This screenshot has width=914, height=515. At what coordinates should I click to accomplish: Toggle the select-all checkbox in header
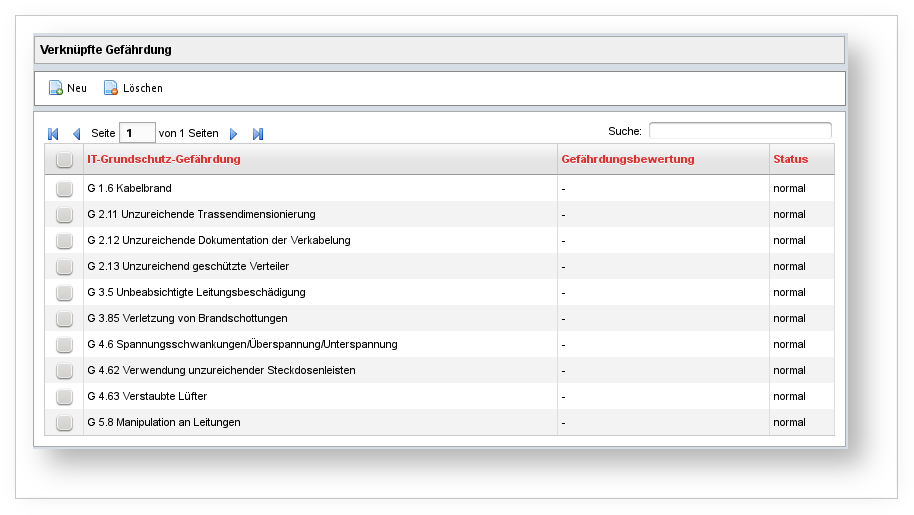click(x=64, y=160)
